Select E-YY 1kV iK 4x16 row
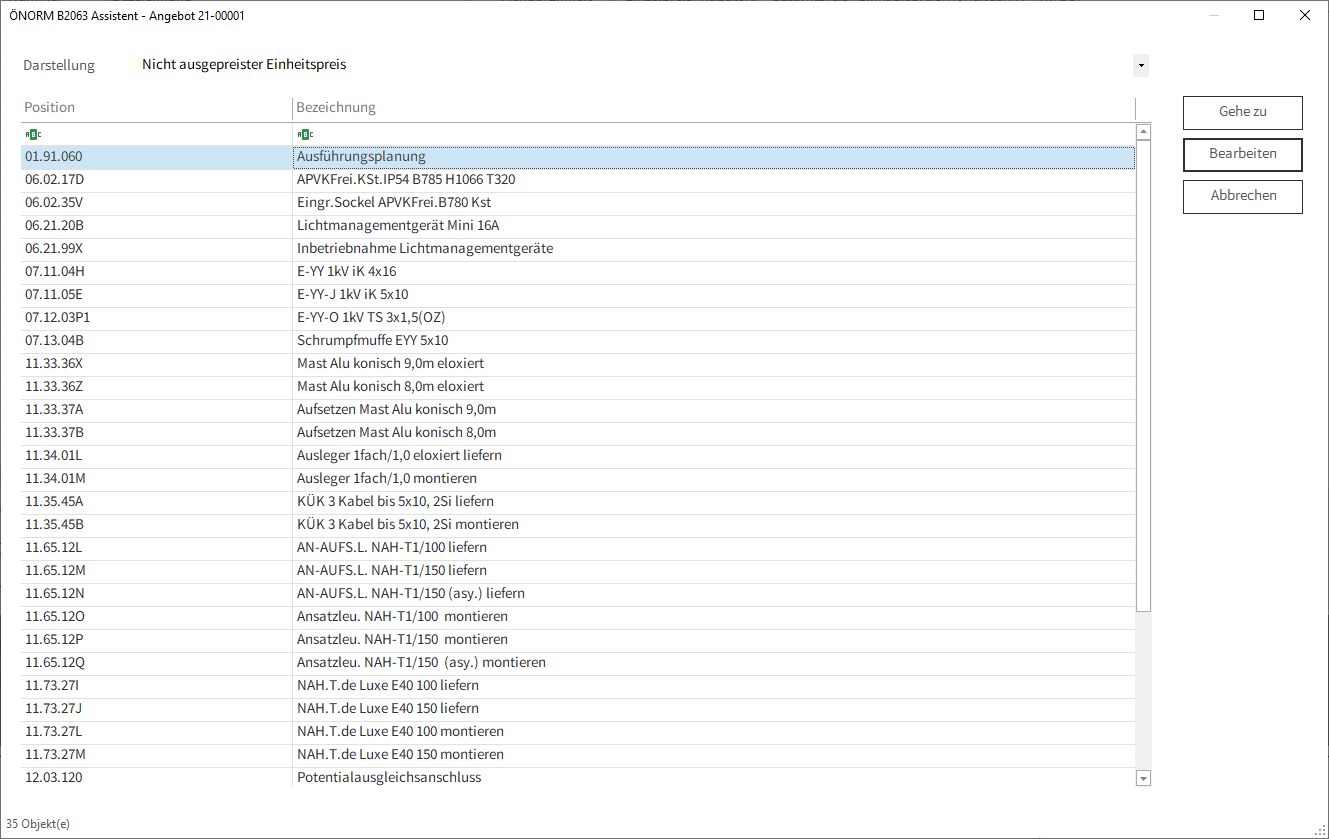Screen dimensions: 1329x839 [578, 272]
